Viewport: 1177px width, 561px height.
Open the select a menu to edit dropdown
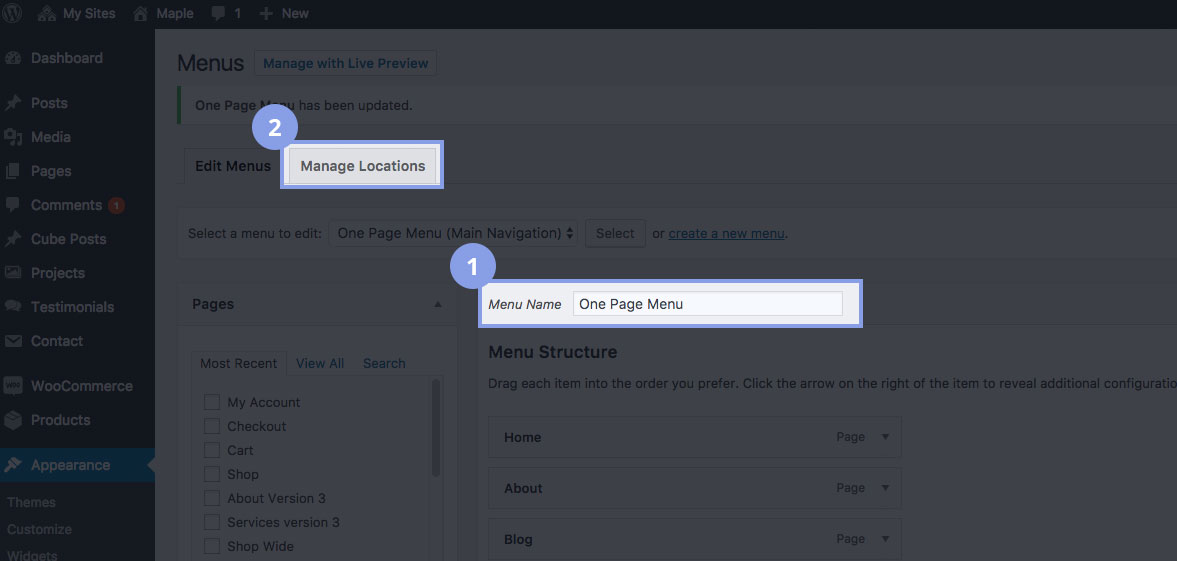point(453,233)
